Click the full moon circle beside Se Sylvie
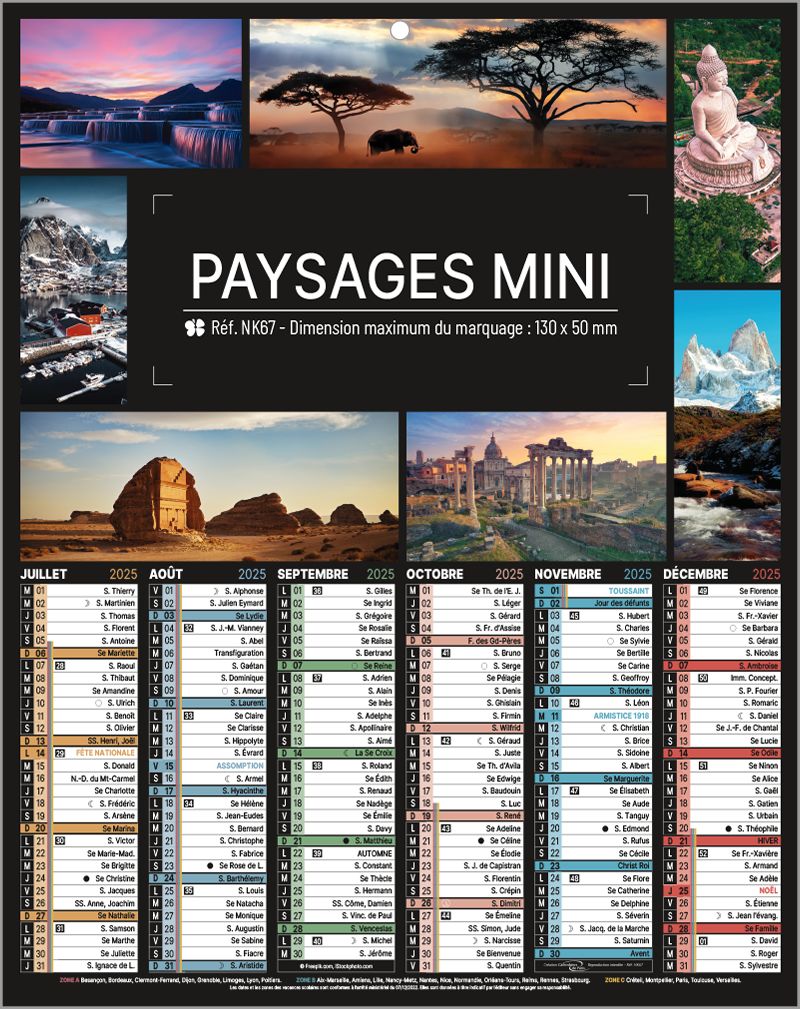The height and width of the screenshot is (1009, 800). [611, 641]
